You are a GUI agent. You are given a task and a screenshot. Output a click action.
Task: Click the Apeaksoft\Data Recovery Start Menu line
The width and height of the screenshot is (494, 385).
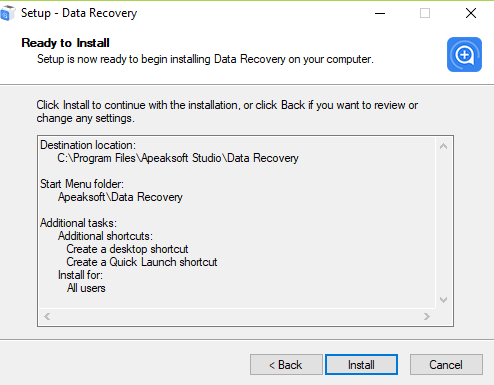pyautogui.click(x=120, y=197)
